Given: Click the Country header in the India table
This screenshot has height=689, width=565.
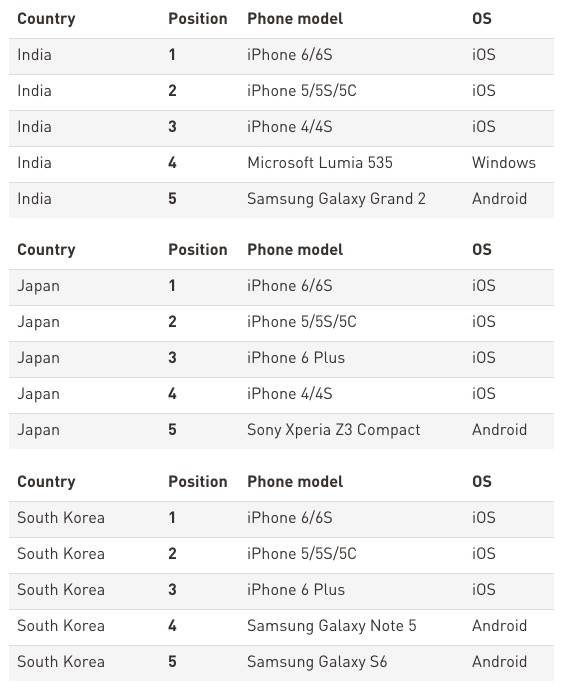Looking at the screenshot, I should tap(46, 18).
